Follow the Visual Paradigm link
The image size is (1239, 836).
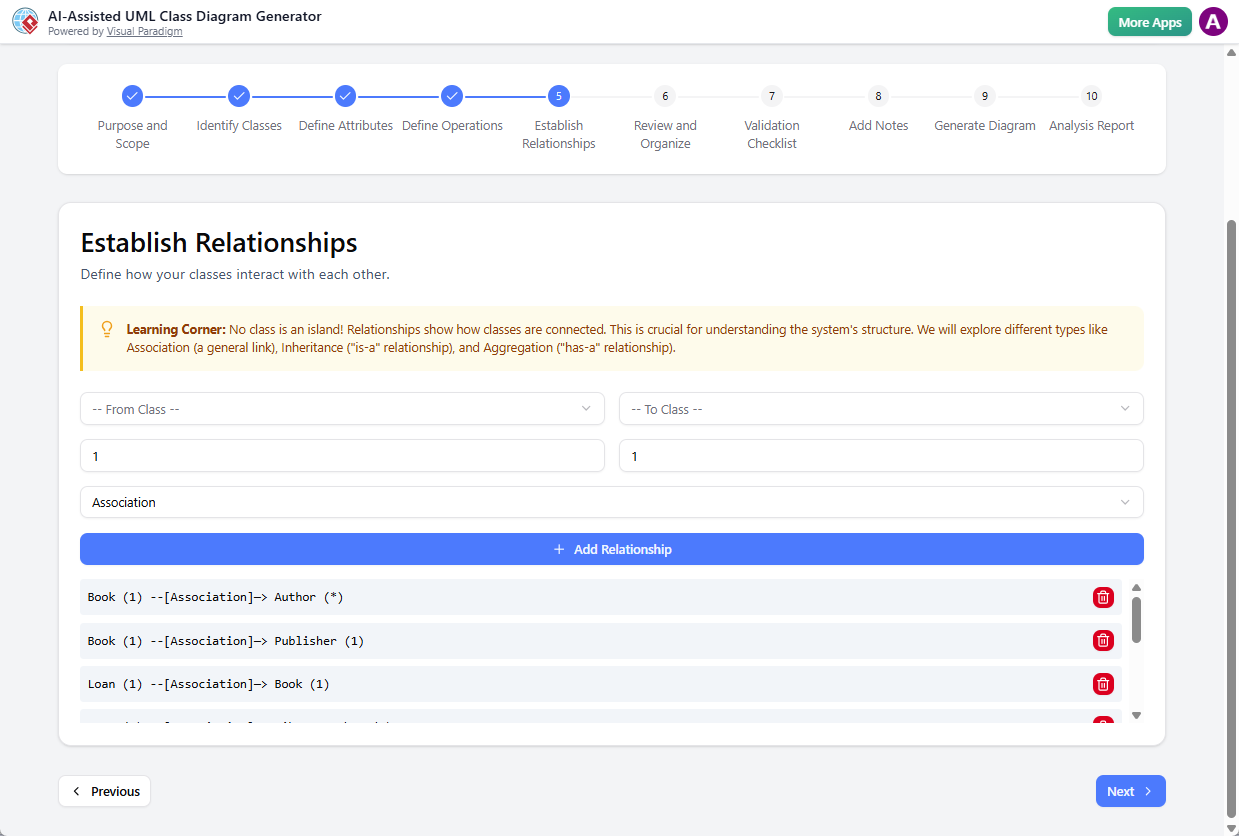144,32
